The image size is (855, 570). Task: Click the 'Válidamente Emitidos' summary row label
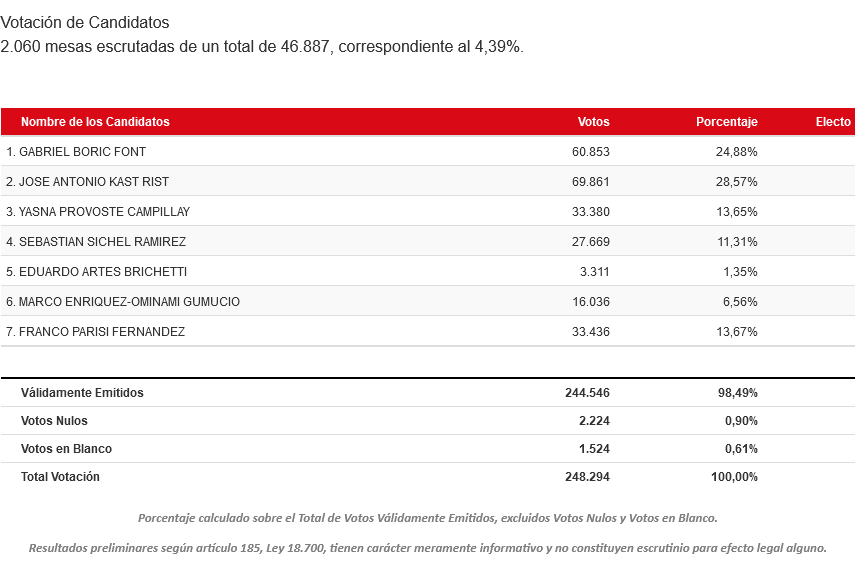click(82, 393)
